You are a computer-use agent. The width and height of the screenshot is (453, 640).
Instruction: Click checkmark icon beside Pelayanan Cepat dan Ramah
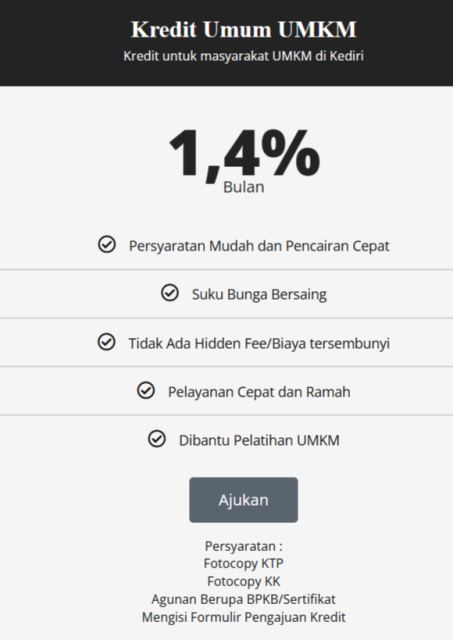pos(146,390)
